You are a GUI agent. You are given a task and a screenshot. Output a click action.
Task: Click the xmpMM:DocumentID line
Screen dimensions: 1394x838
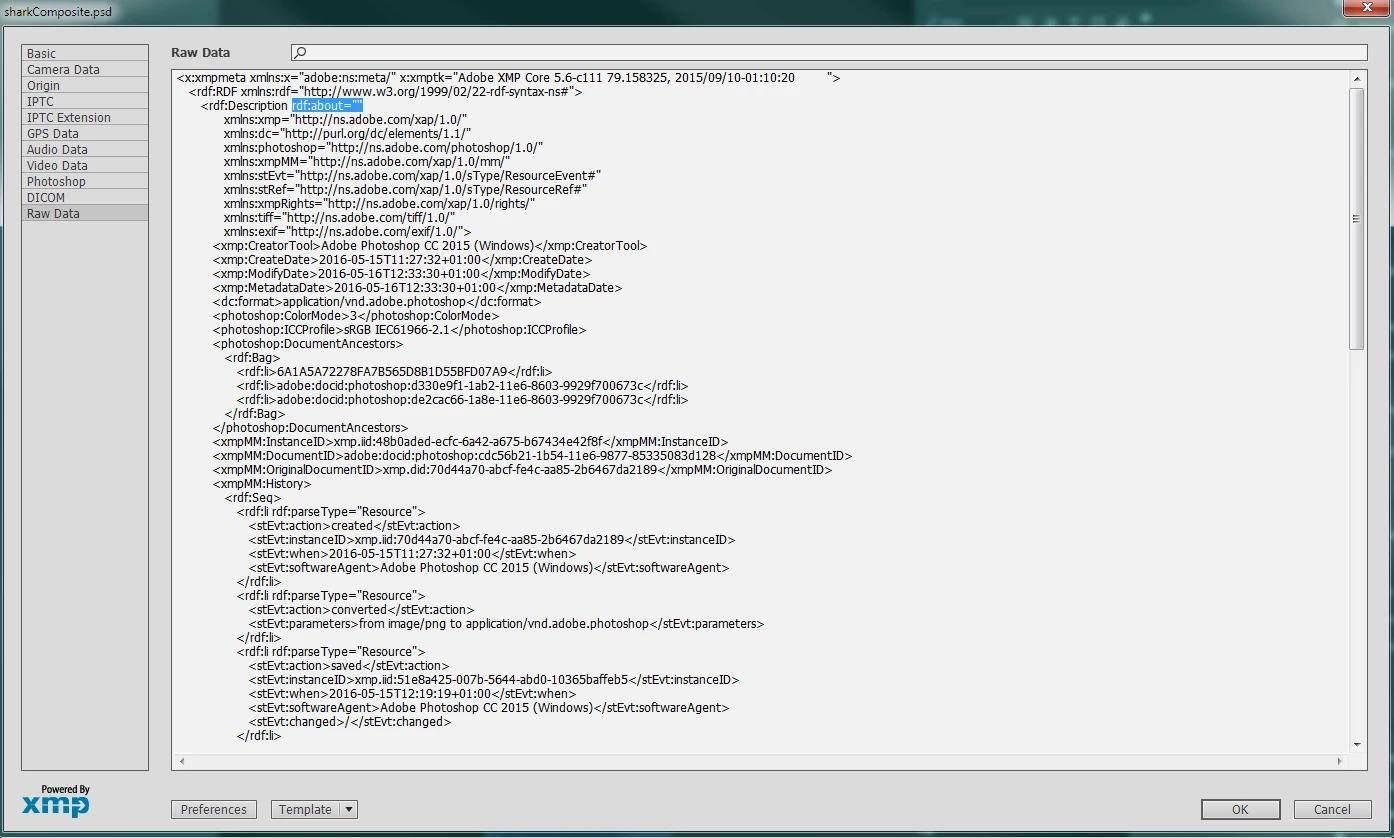click(x=532, y=455)
